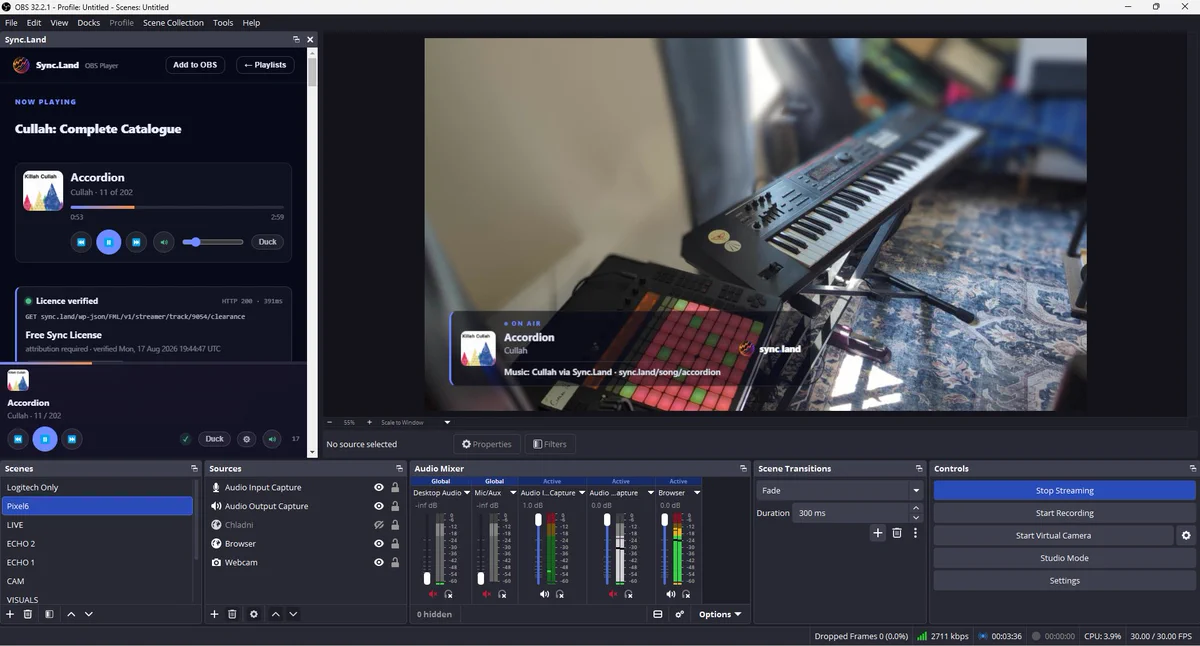This screenshot has height=646, width=1200.
Task: Open source properties gear in Sources toolbar
Action: [254, 614]
